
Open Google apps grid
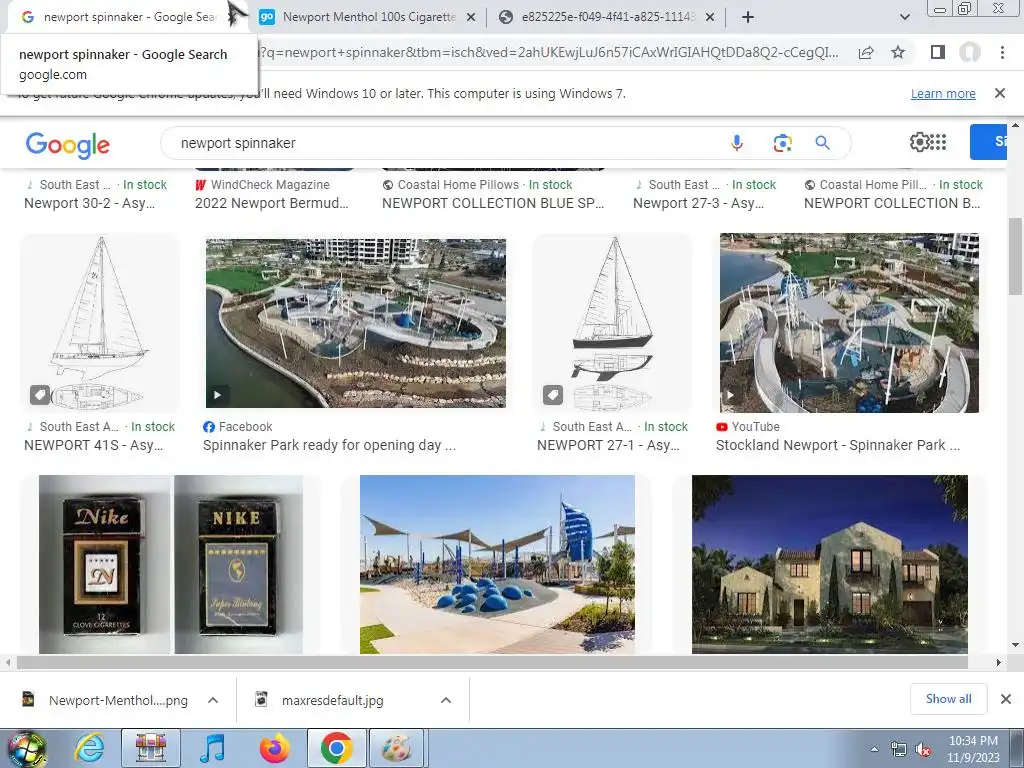[938, 142]
